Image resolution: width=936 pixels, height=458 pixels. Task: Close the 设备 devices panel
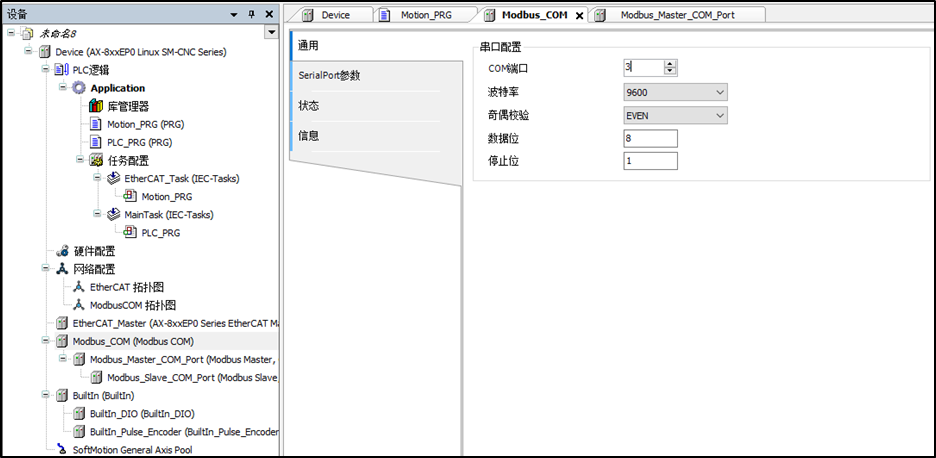tap(268, 14)
